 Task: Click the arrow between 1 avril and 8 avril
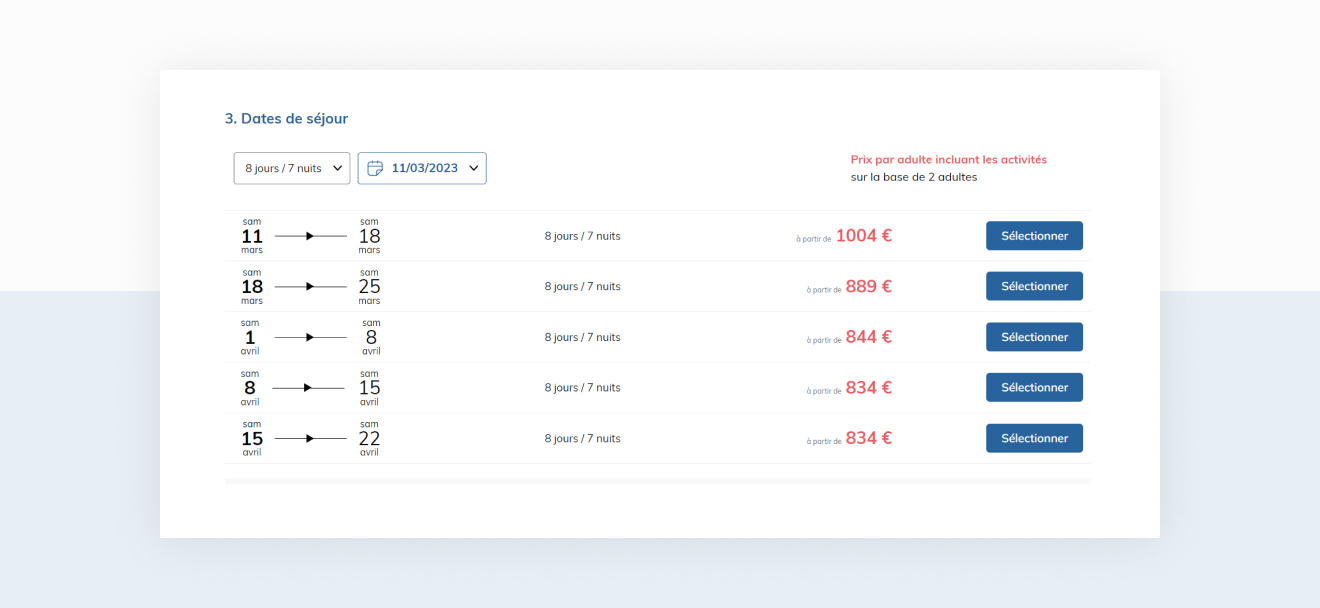[x=310, y=337]
